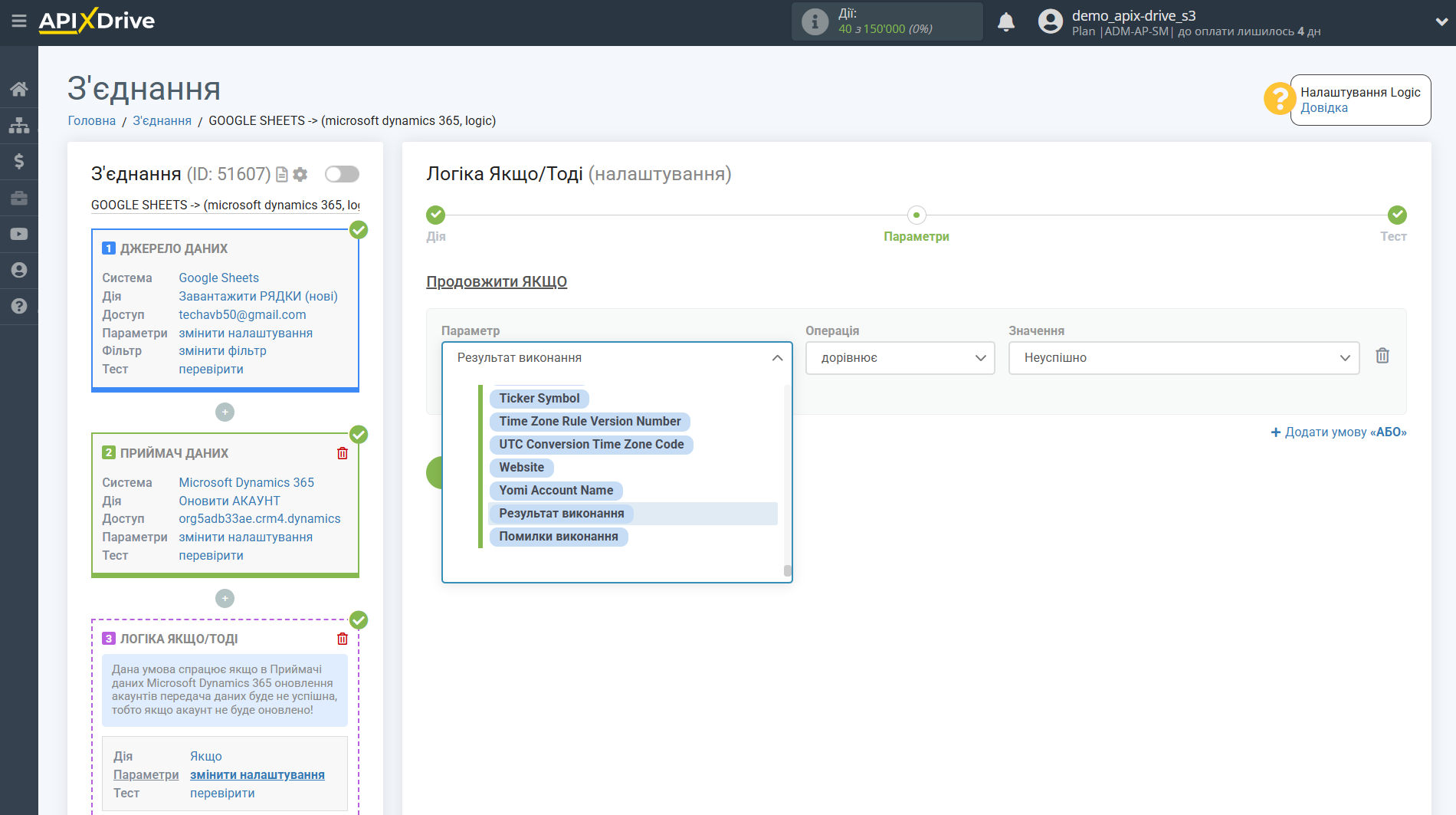Click the connection name text field
The image size is (1456, 815).
tap(225, 205)
